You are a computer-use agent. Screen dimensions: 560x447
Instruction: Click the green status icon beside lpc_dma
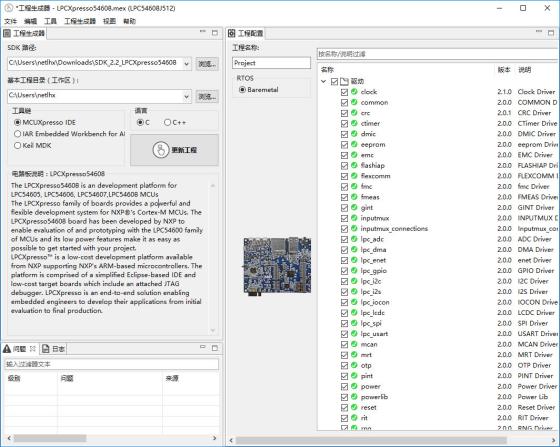click(x=354, y=249)
